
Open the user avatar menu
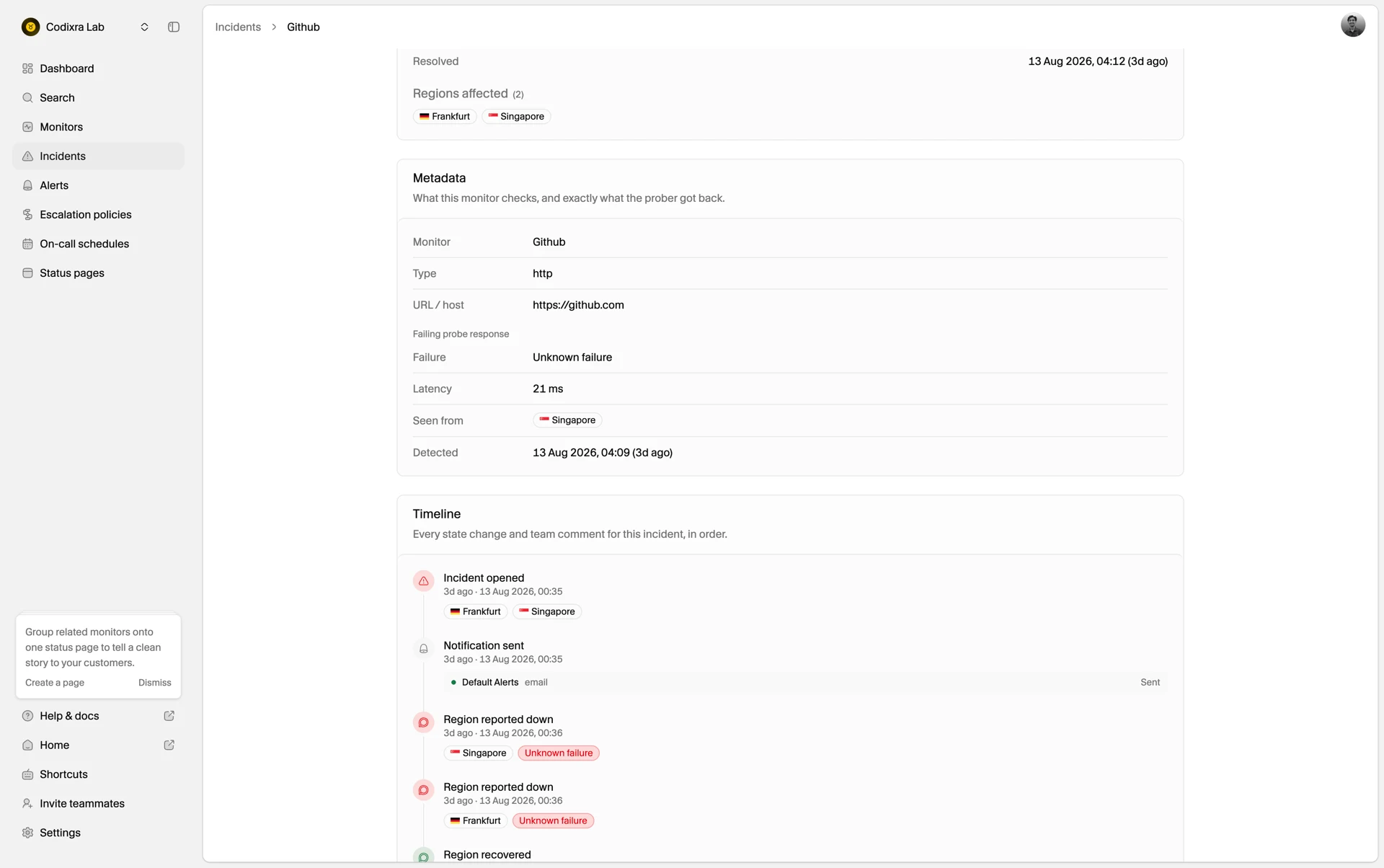(x=1352, y=25)
